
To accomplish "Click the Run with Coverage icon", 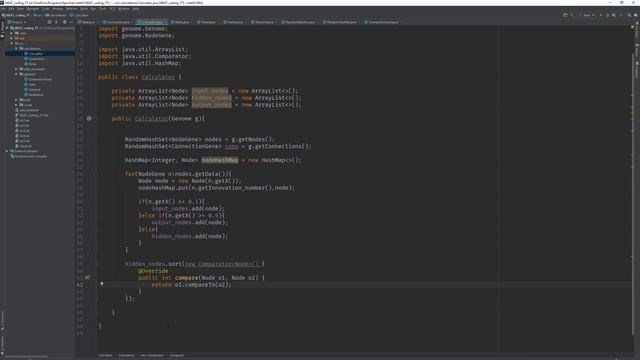I will tap(614, 15).
